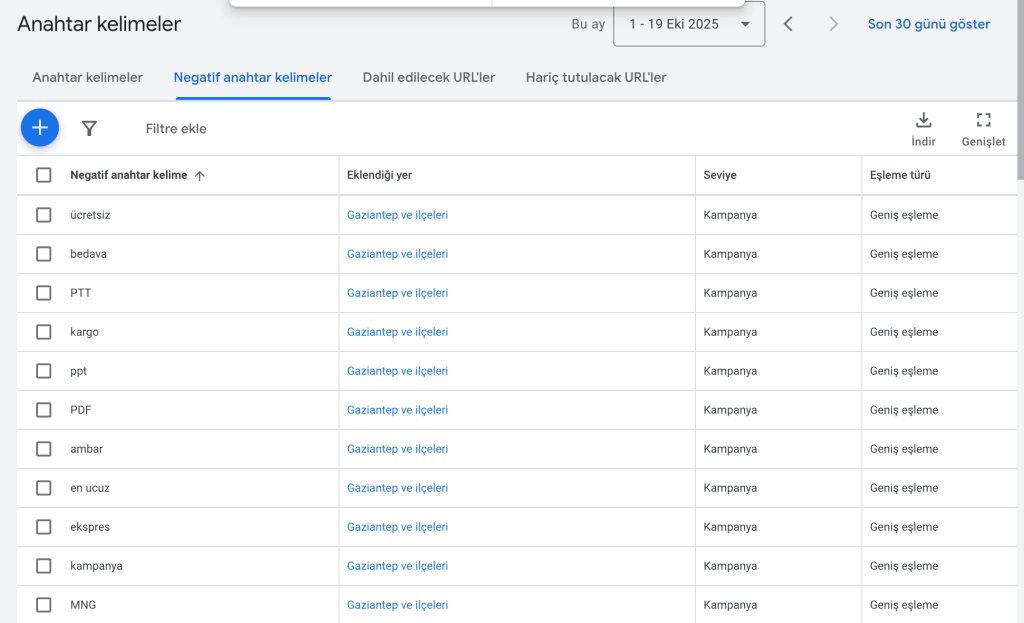Select the checkbox next to kargo

pyautogui.click(x=44, y=332)
